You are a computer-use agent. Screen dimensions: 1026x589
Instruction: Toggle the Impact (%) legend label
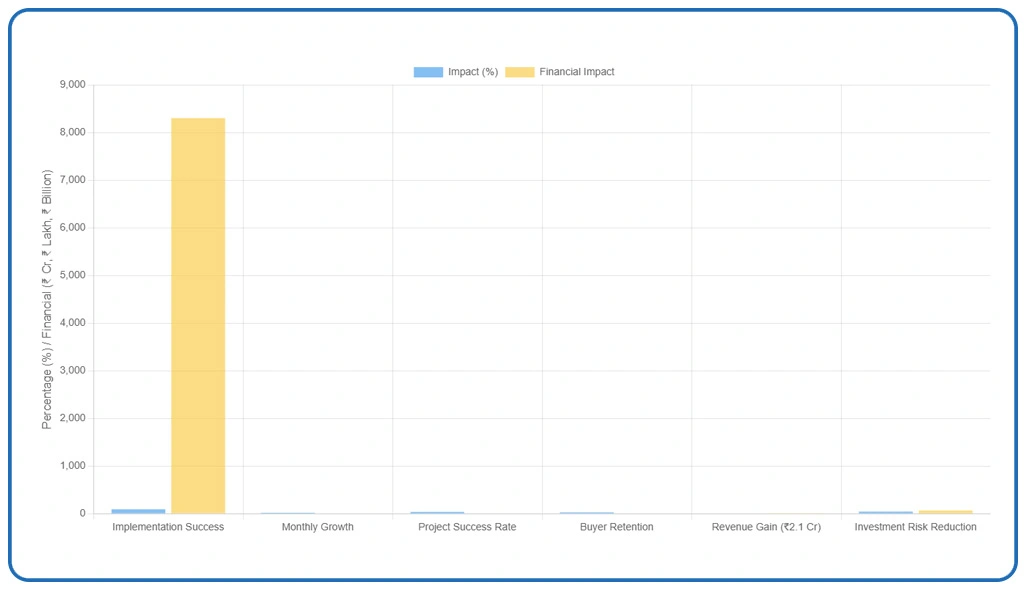click(473, 72)
